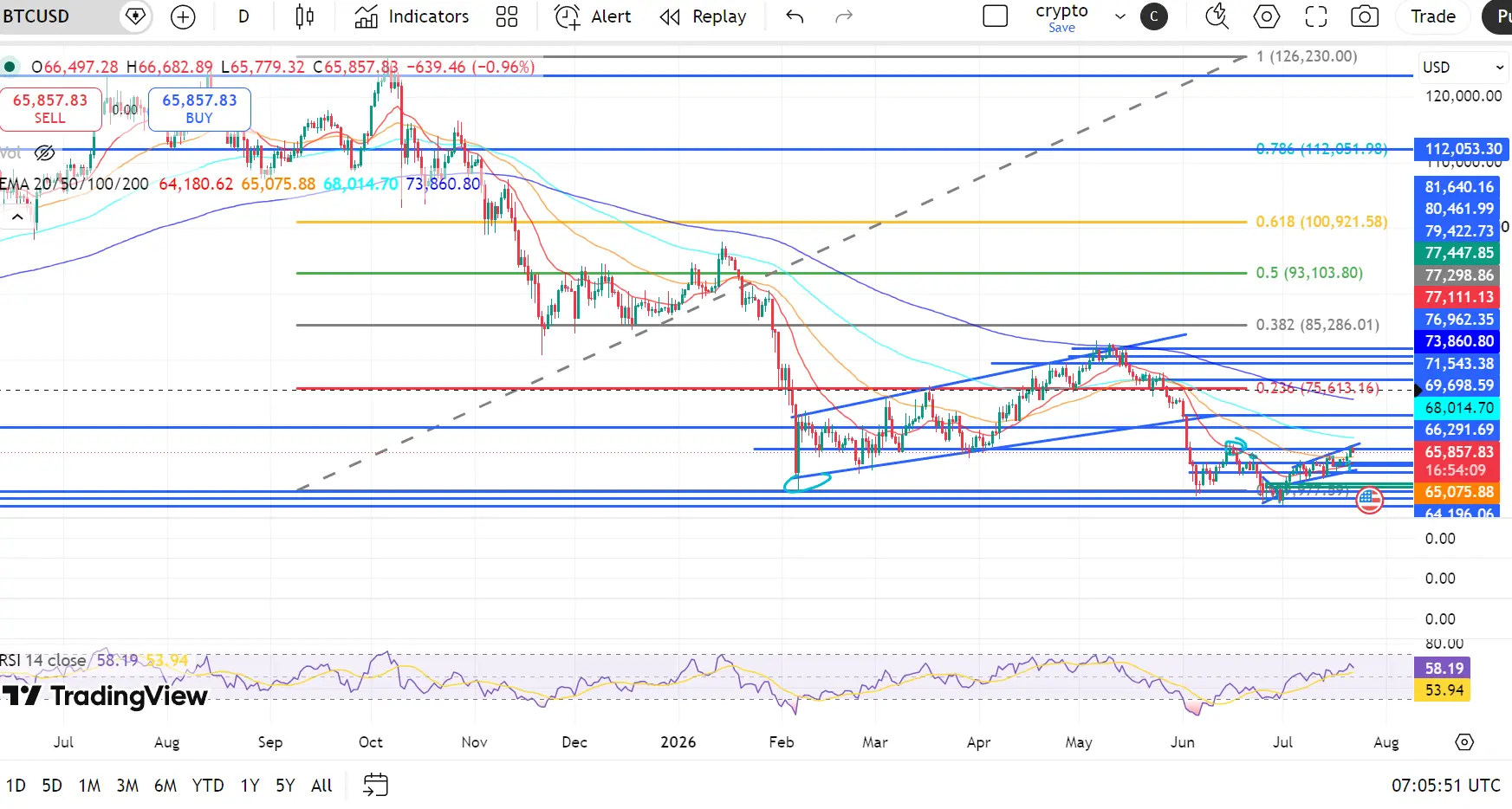Select the YTD time range tab

coord(208,786)
